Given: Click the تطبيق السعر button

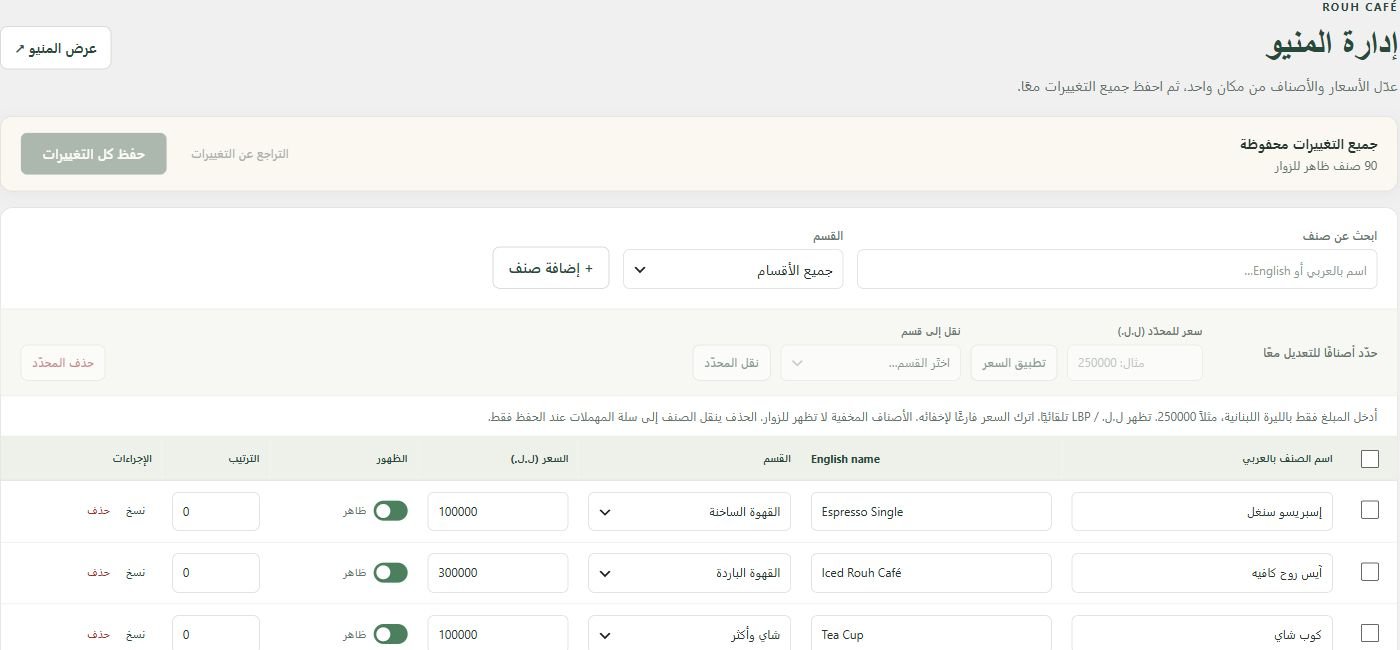Looking at the screenshot, I should pyautogui.click(x=1014, y=363).
